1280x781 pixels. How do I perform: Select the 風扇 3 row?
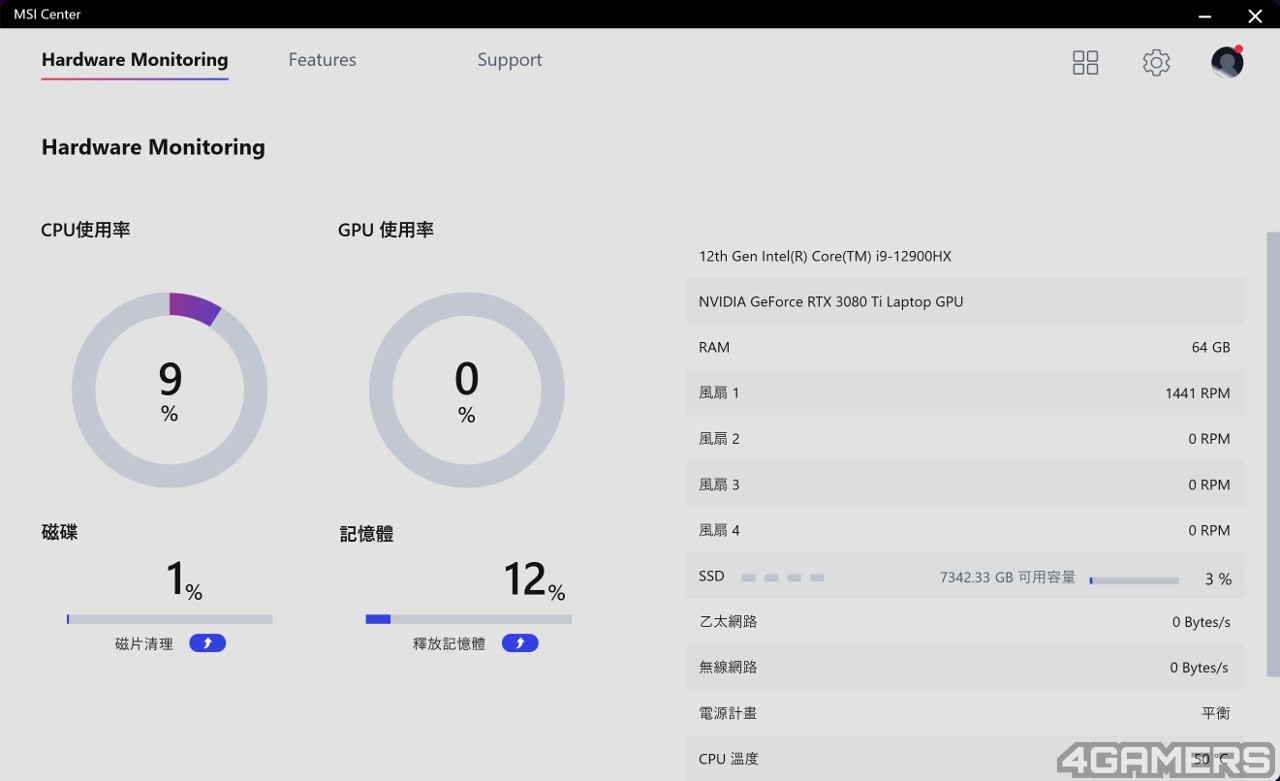(965, 485)
